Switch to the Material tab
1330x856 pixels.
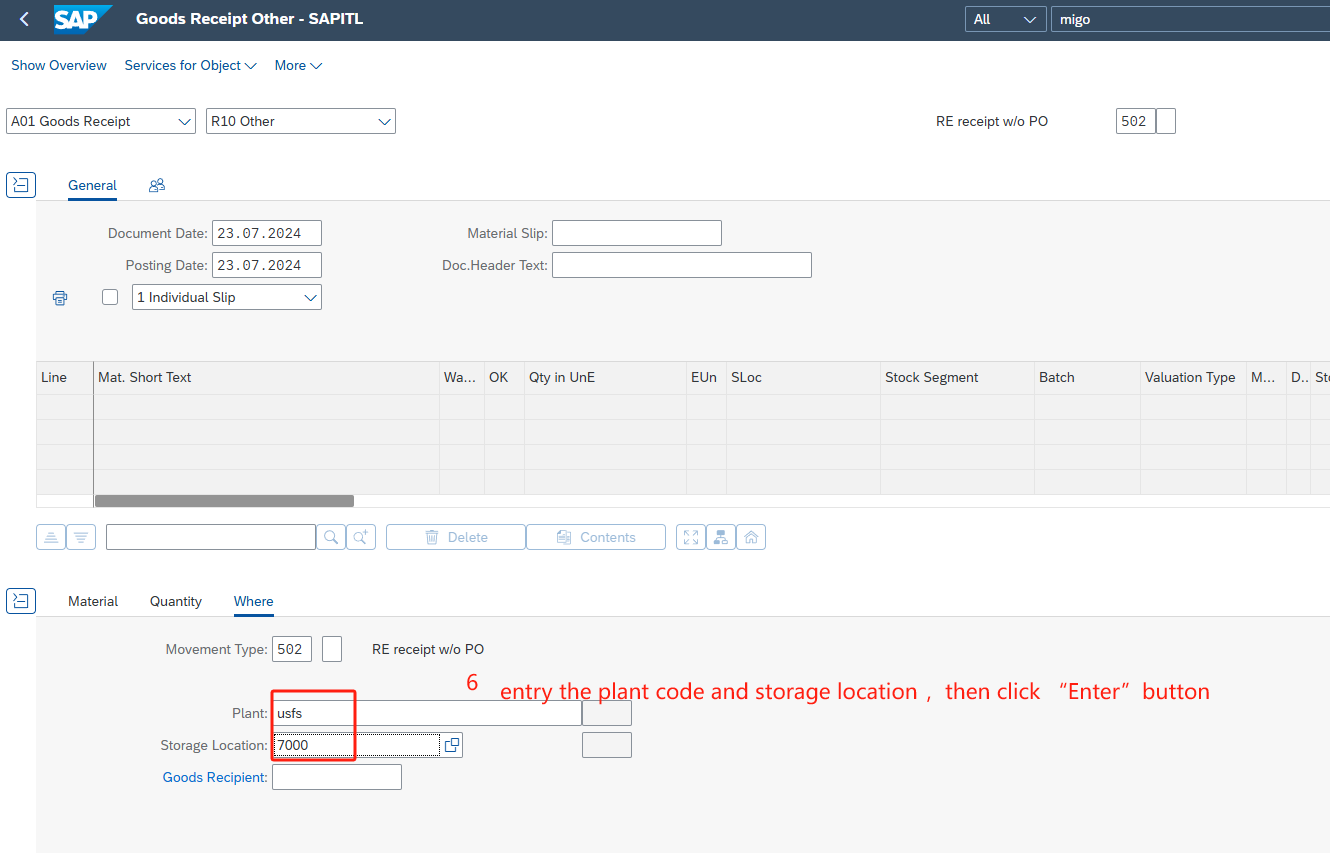93,601
